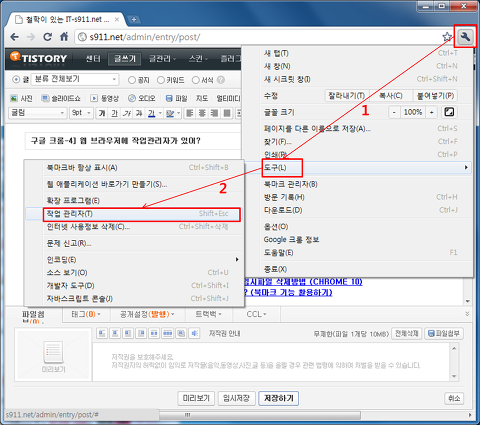Choose 인터넷 사용정보 삭제(C) menu item
Screen dimensions: 480x425
pyautogui.click(x=135, y=227)
